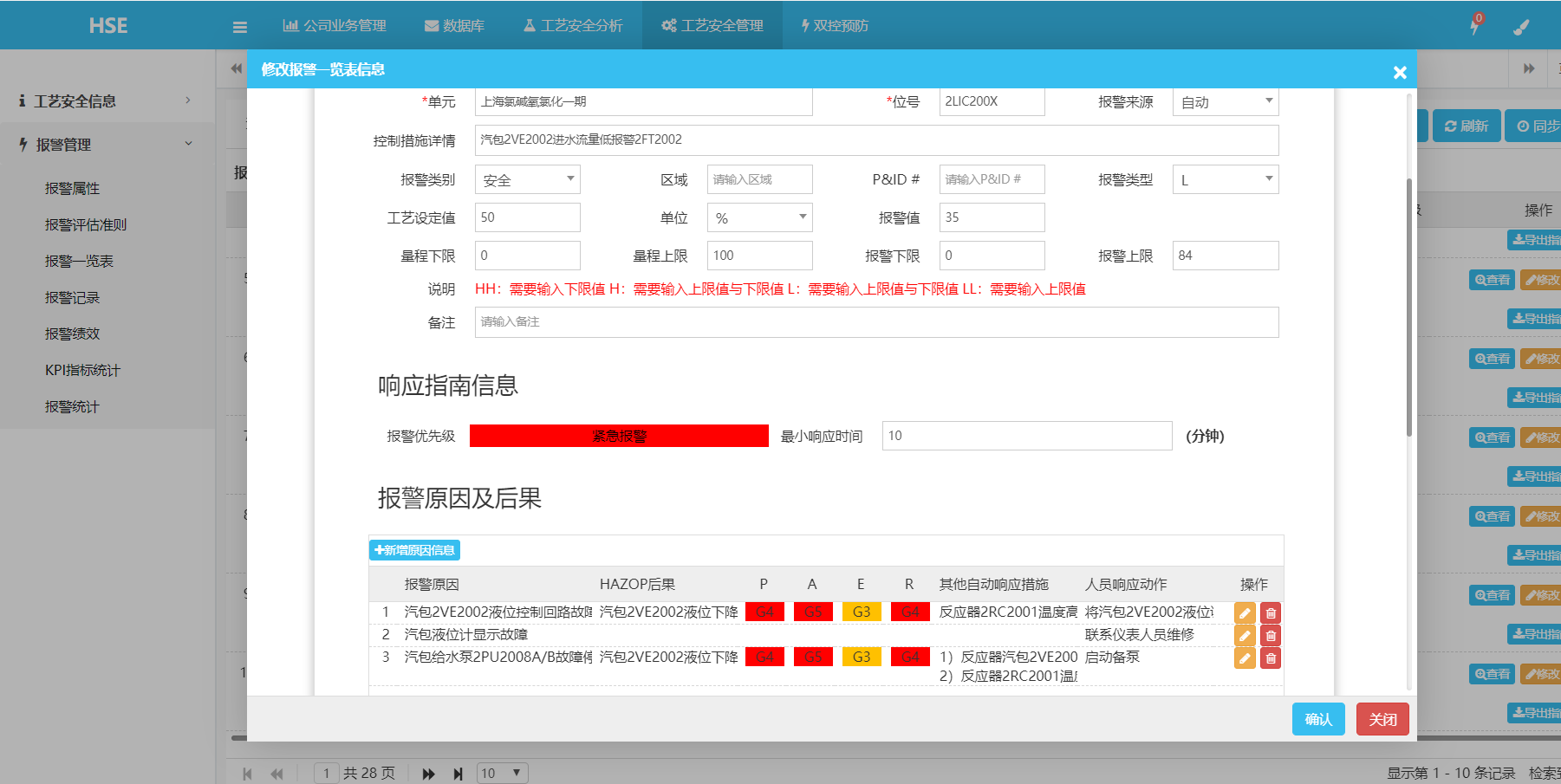1561x784 pixels.
Task: Open the 单位 dropdown showing %
Action: coord(759,218)
